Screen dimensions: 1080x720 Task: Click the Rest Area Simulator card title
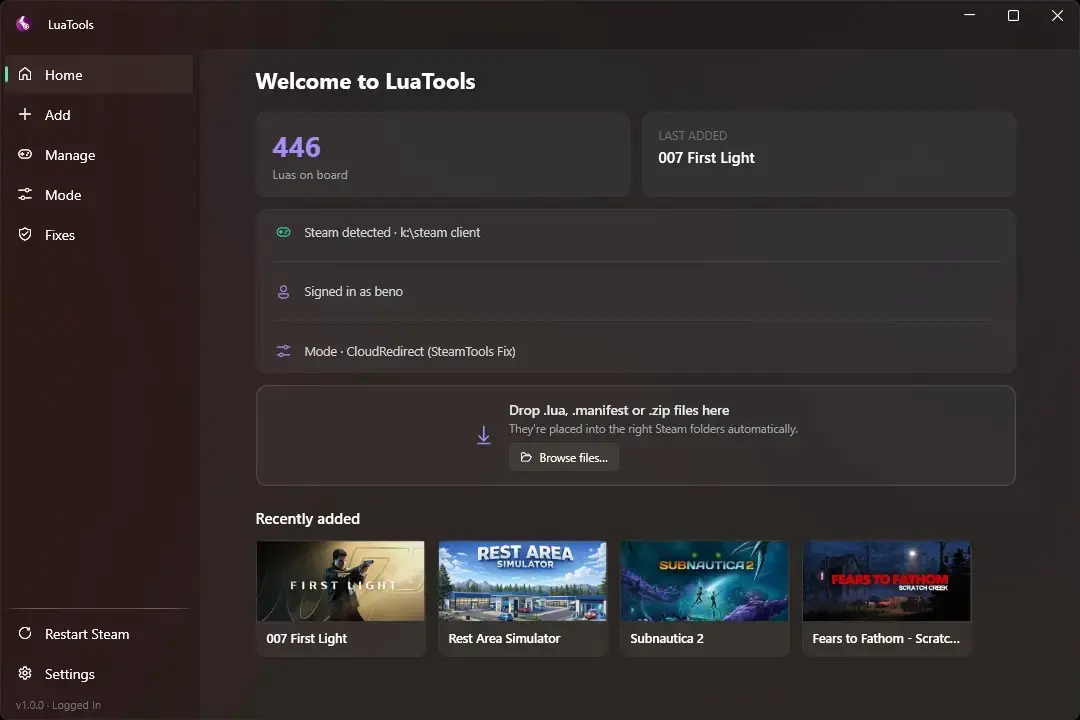click(x=504, y=639)
